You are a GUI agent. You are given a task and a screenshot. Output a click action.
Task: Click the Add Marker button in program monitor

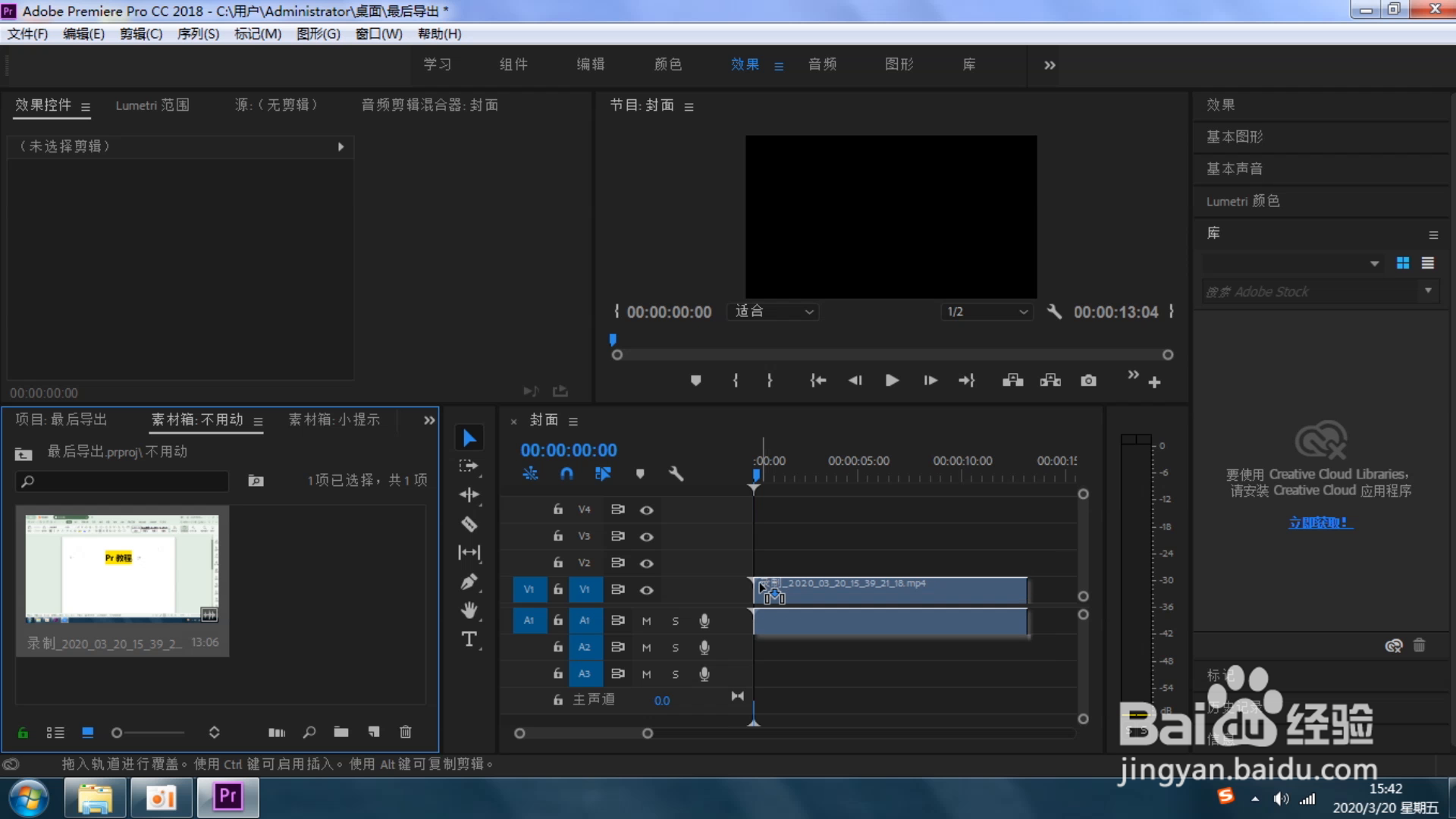tap(695, 381)
